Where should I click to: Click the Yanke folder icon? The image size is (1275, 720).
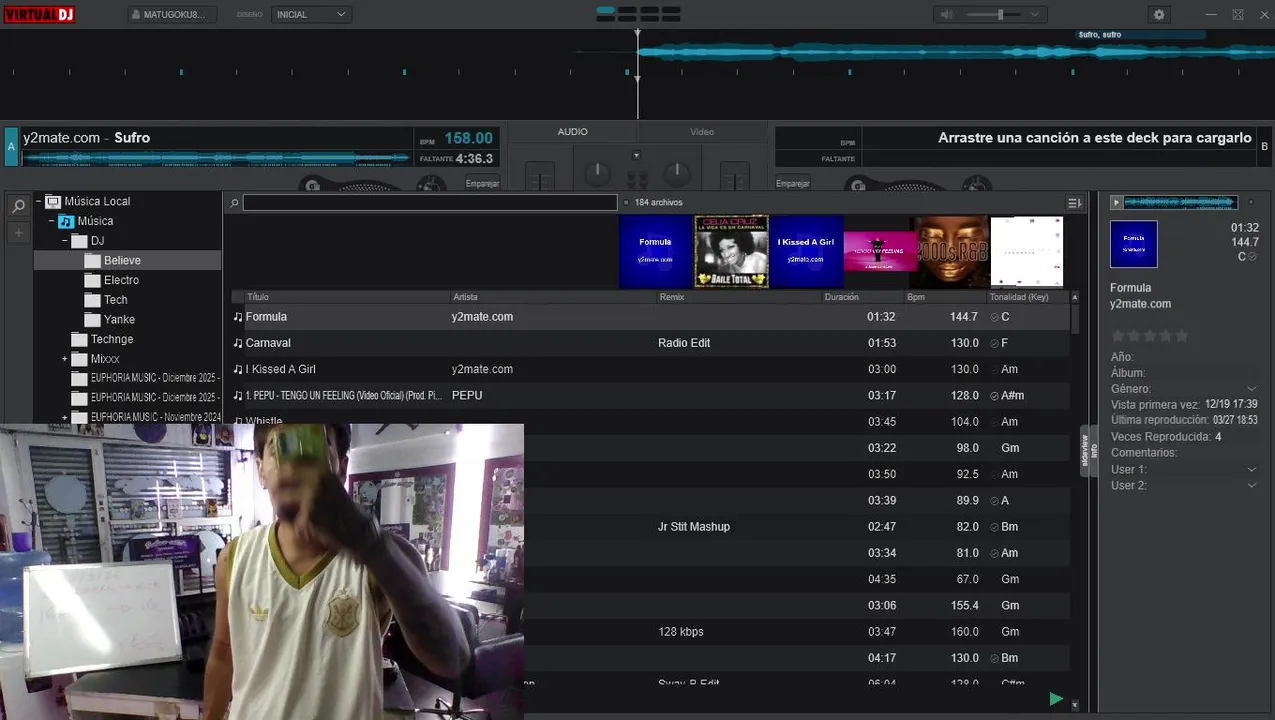point(93,319)
